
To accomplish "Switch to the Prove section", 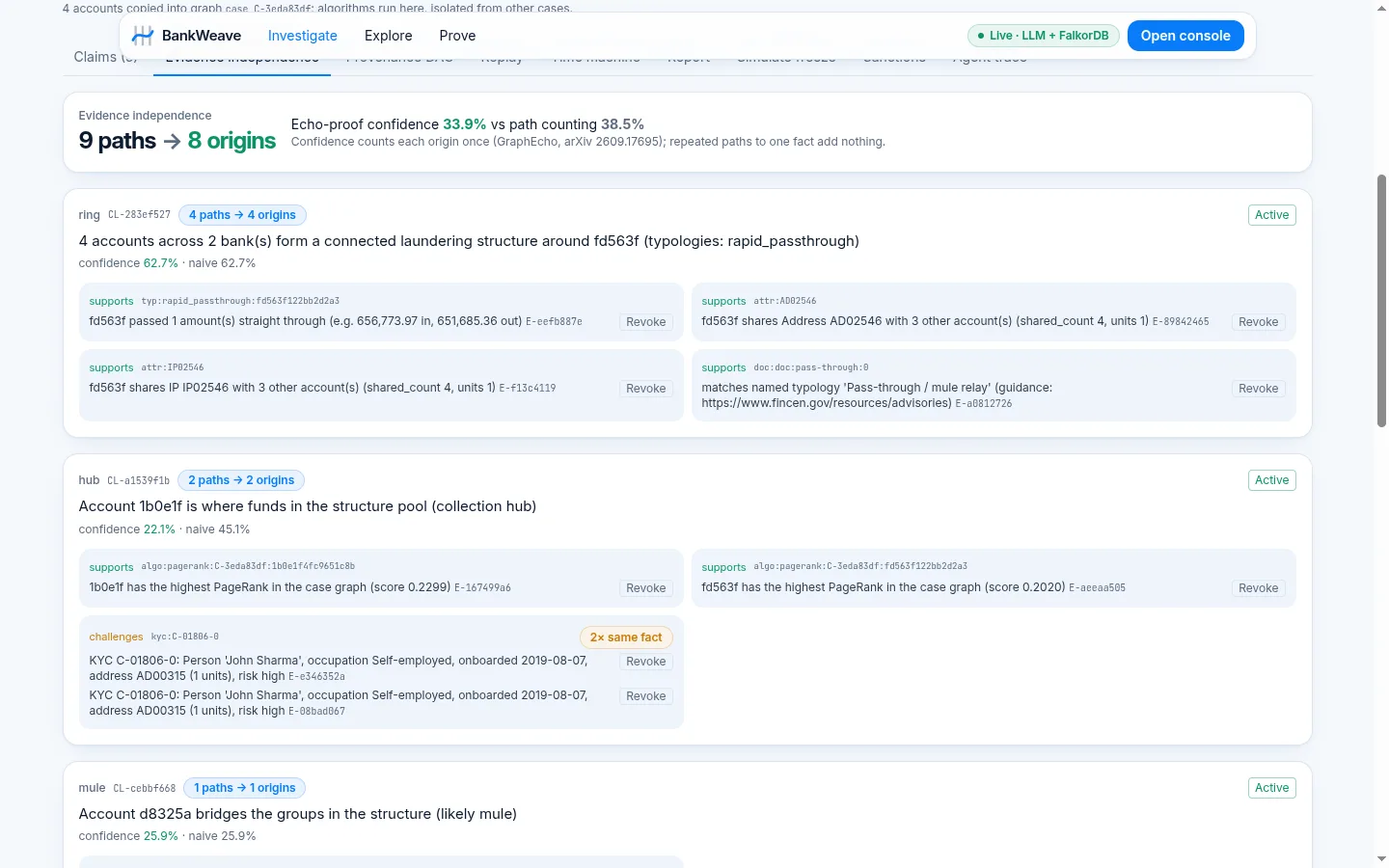I will pos(457,36).
